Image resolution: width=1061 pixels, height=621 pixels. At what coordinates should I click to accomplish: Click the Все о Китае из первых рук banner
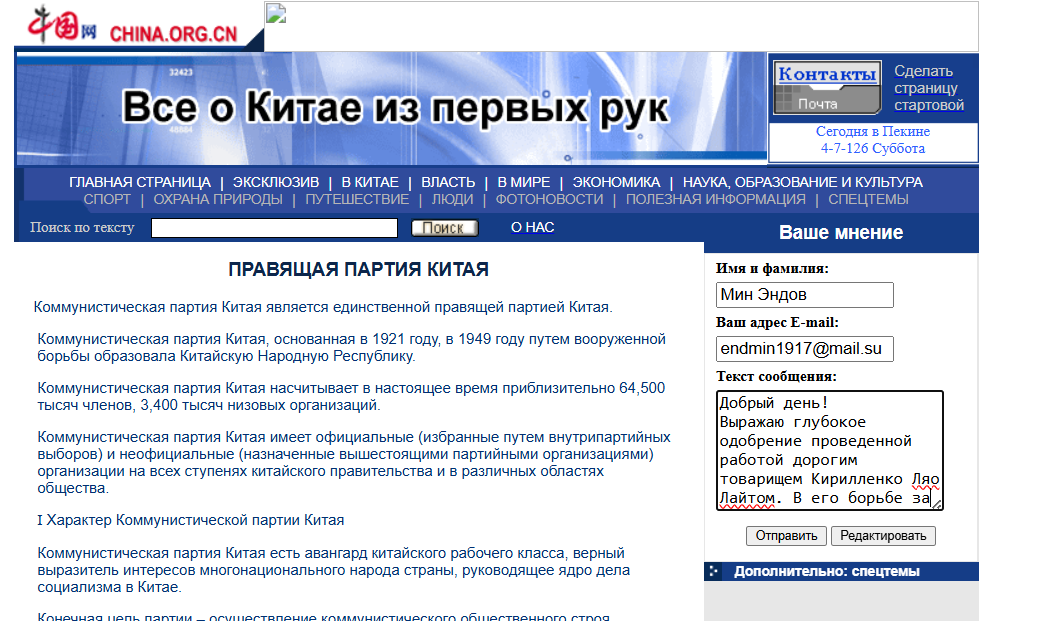(x=392, y=108)
